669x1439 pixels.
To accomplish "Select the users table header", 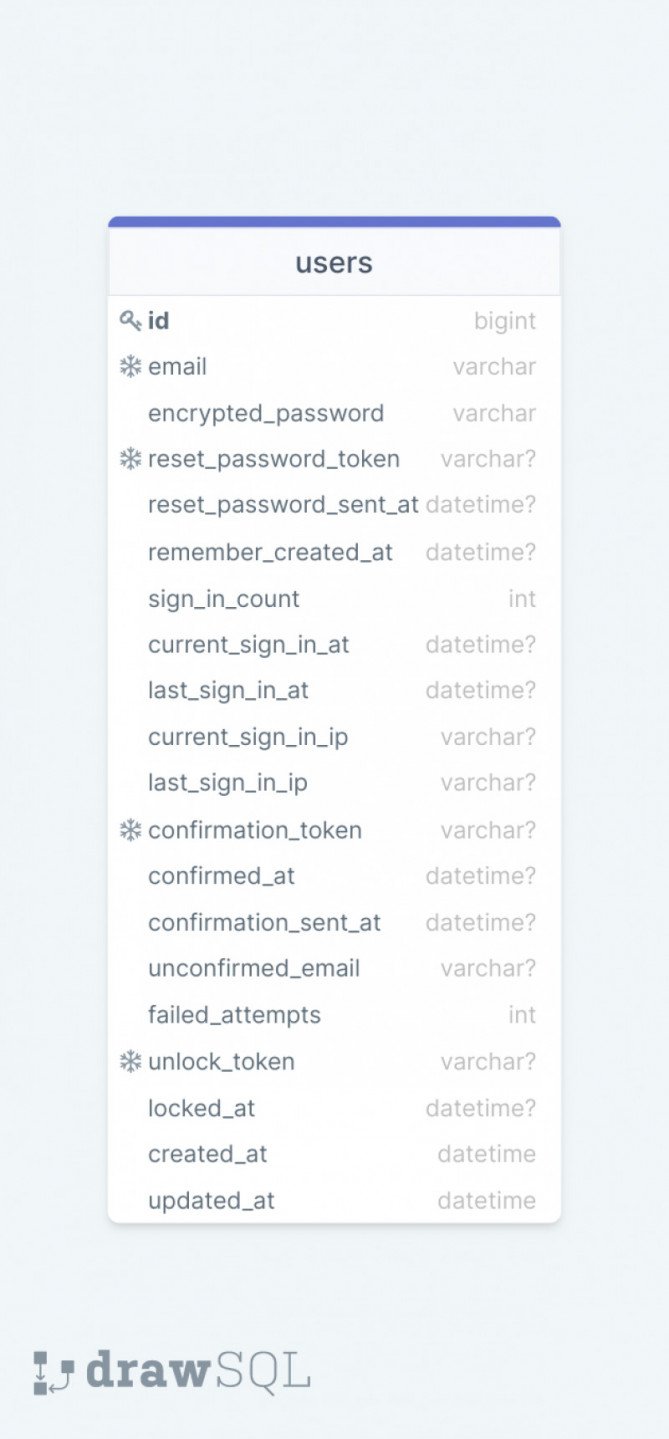I will point(334,262).
